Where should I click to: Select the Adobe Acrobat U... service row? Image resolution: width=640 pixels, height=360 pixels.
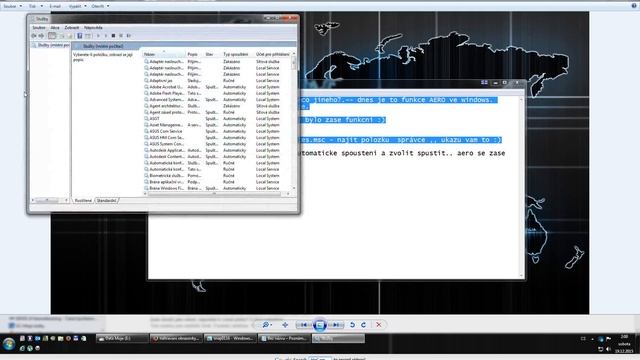pos(217,87)
